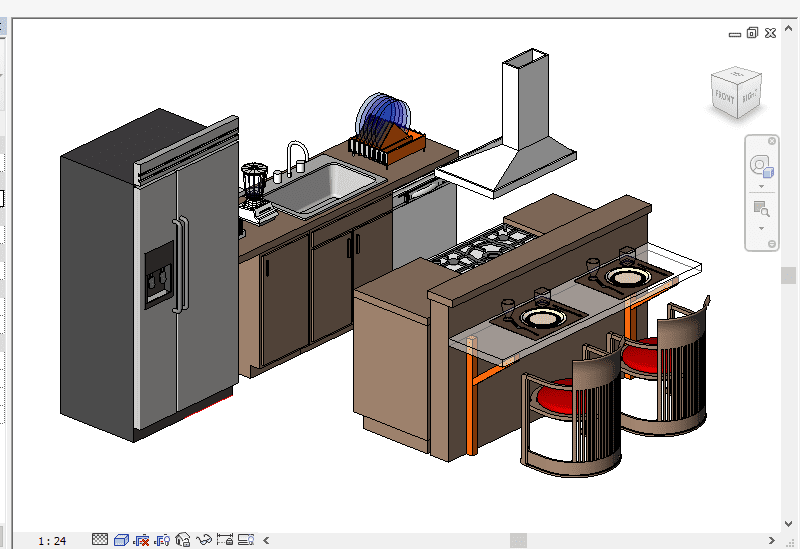
Task: Click the RIGHT face of the ViewCube
Action: coord(750,96)
